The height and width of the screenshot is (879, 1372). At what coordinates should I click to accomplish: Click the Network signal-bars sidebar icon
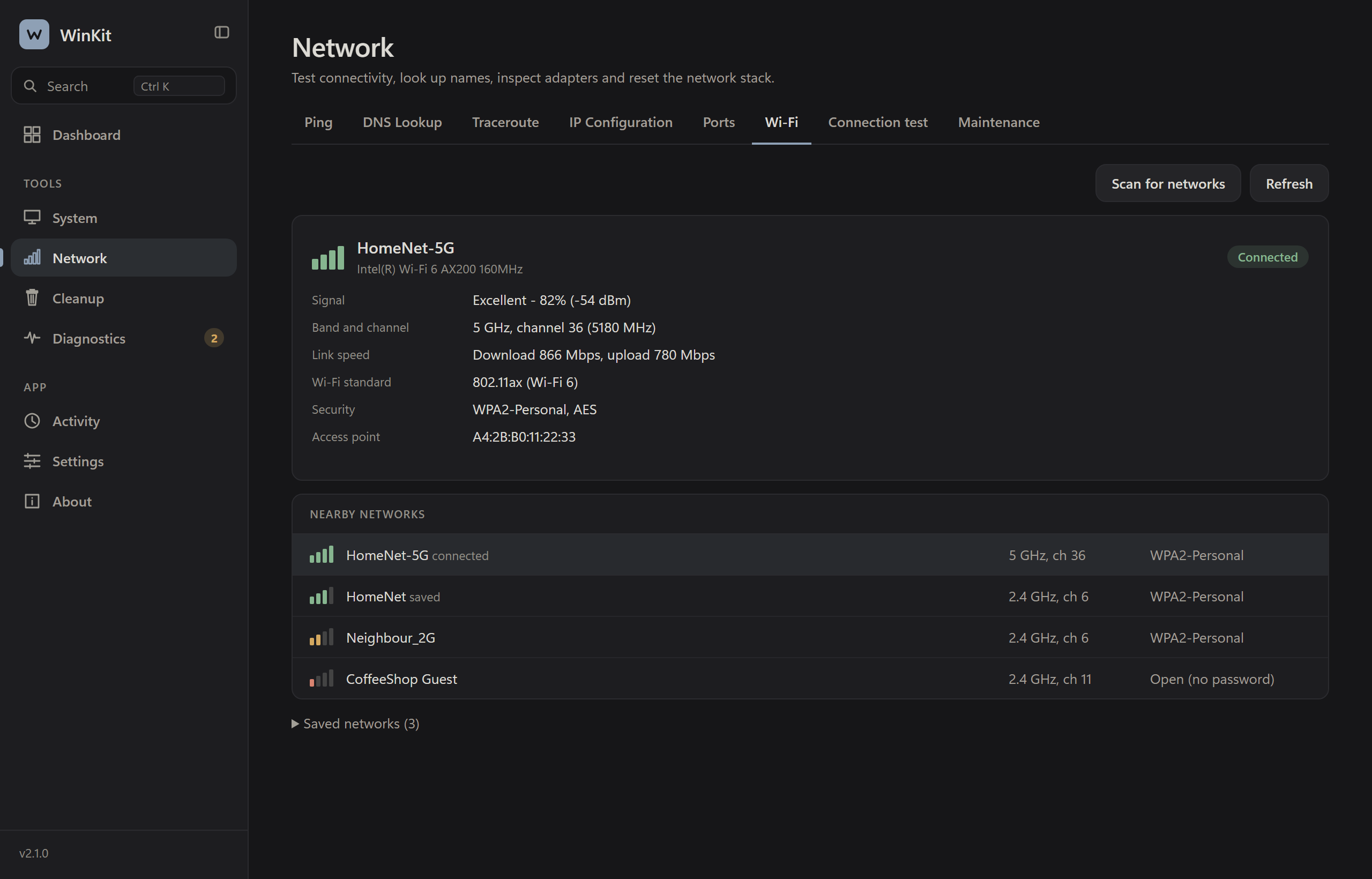(x=32, y=257)
